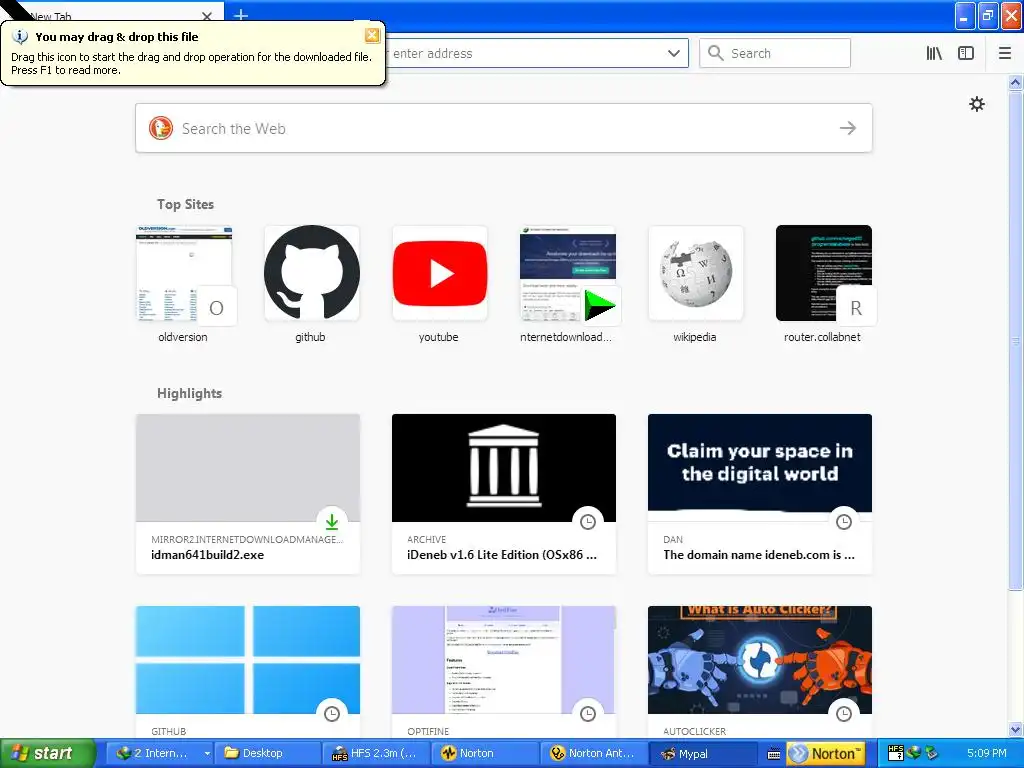
Task: Click the green download icon on idman card
Action: 332,522
